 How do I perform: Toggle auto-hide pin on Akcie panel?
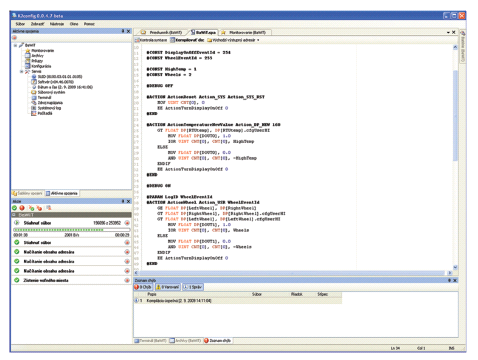[x=123, y=201]
